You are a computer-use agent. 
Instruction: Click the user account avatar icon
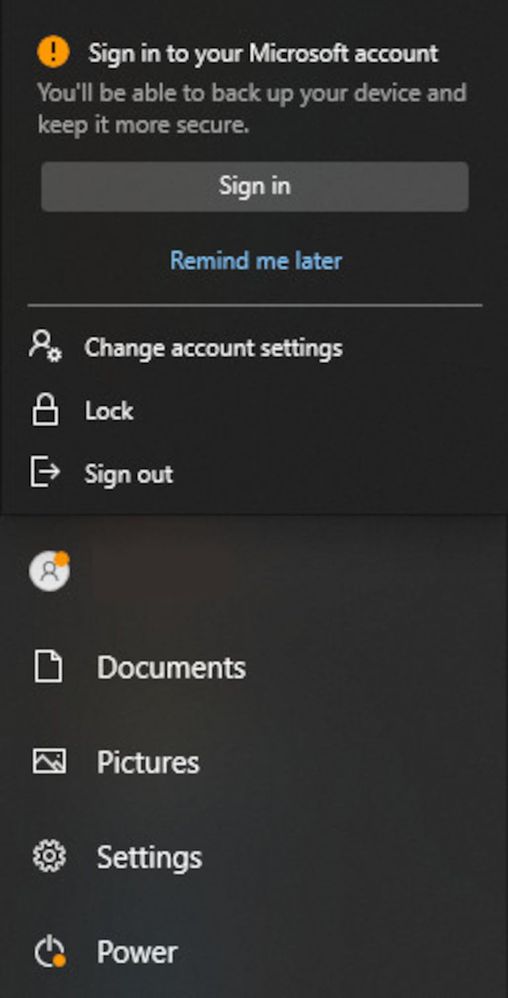tap(50, 570)
